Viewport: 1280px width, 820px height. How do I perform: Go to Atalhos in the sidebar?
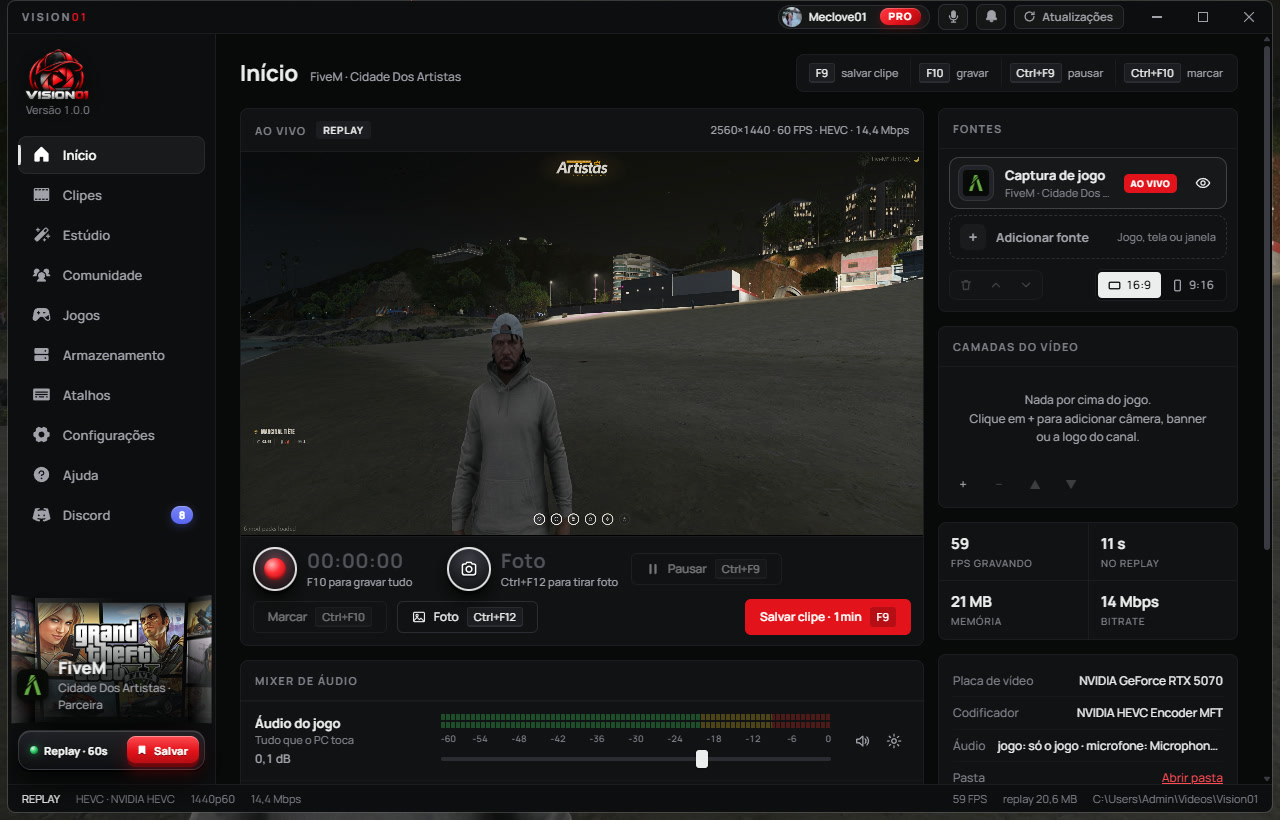(x=111, y=395)
